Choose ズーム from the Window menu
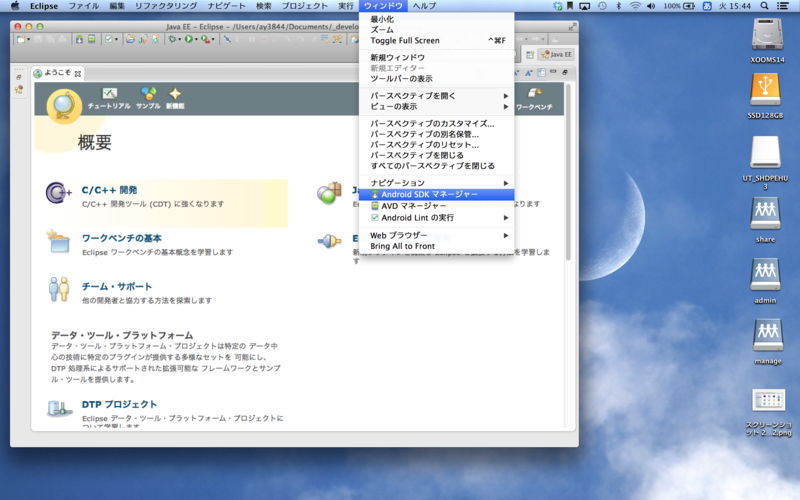The width and height of the screenshot is (800, 500). click(x=436, y=30)
